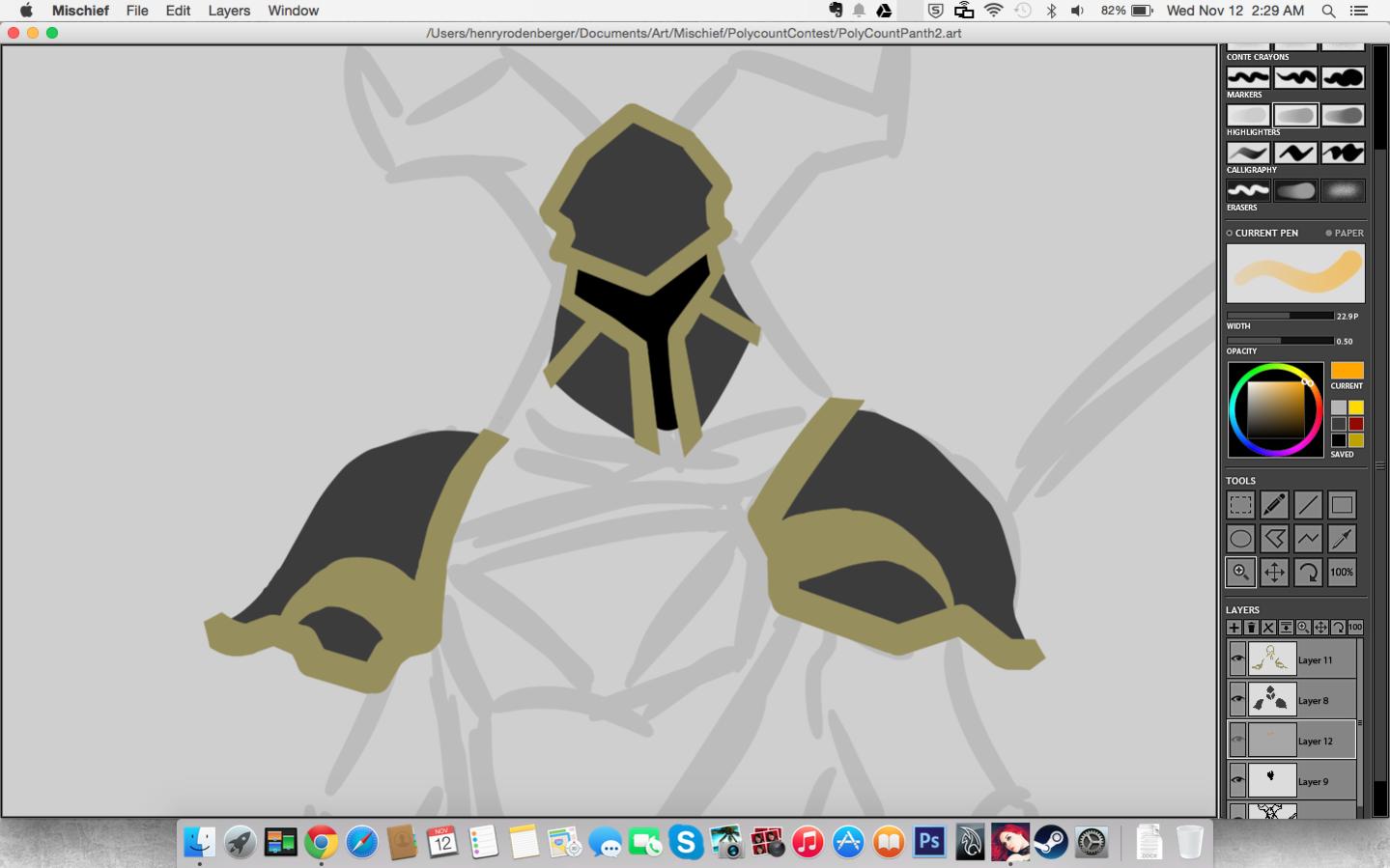
Task: Pick the black saved color swatch
Action: (x=1339, y=440)
